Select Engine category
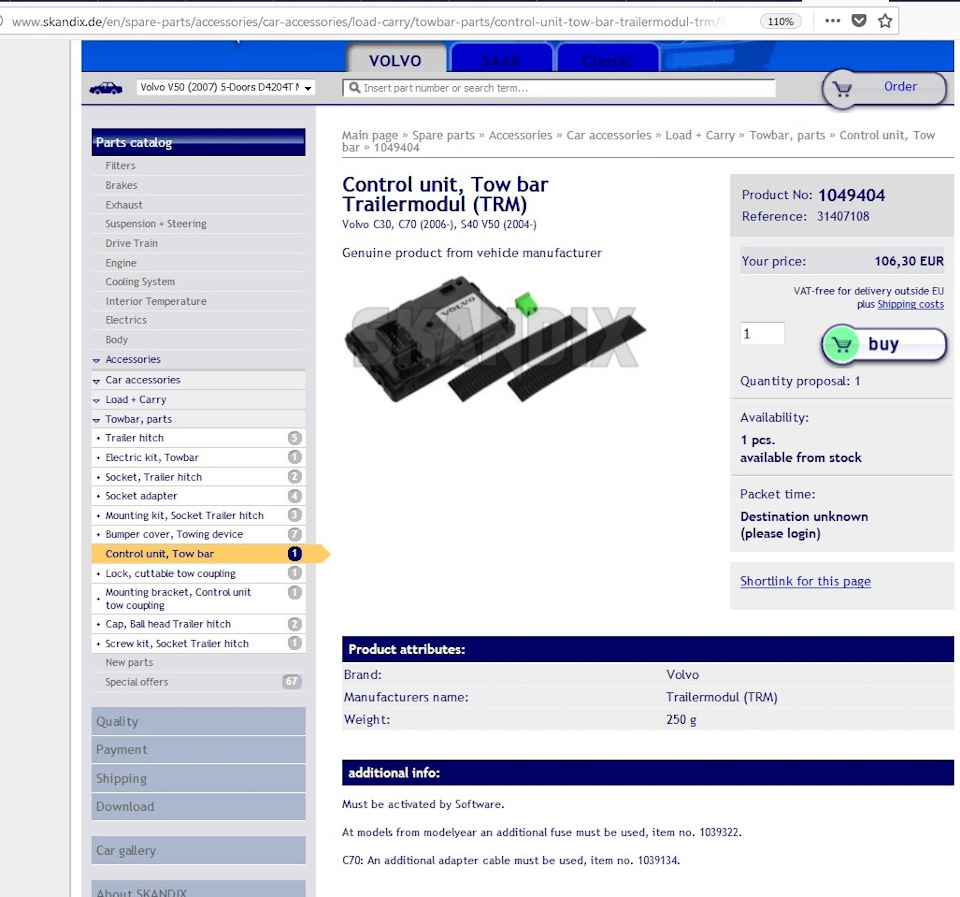 (x=121, y=263)
